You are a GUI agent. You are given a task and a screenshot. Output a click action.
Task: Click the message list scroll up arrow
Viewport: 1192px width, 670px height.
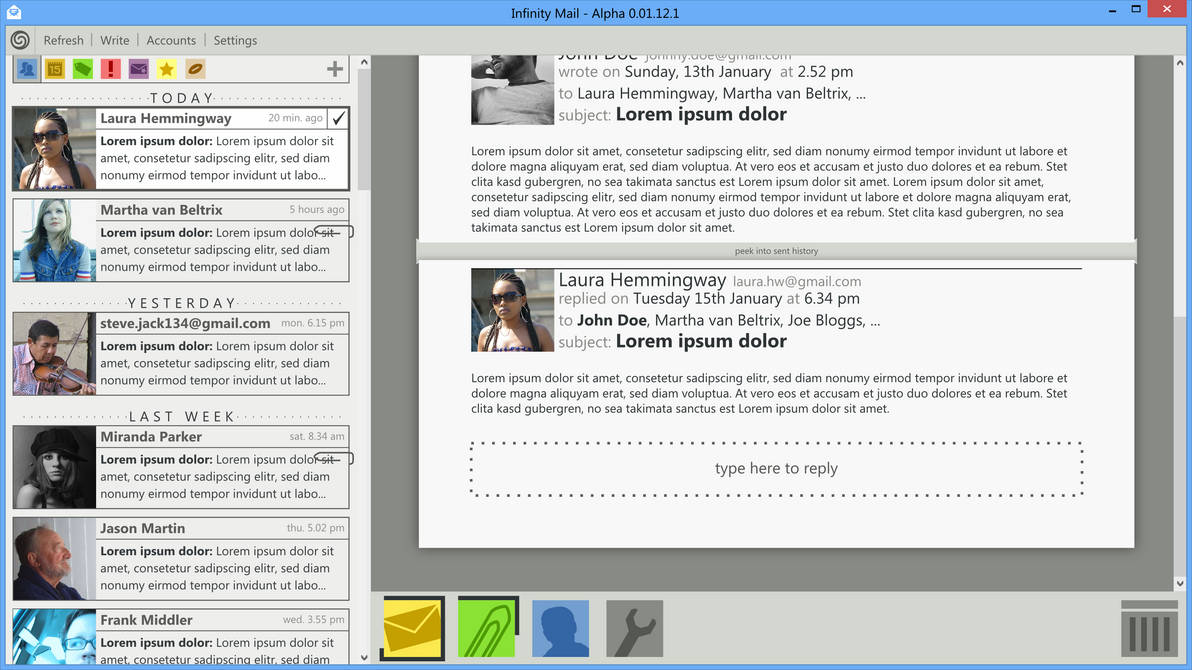(364, 62)
